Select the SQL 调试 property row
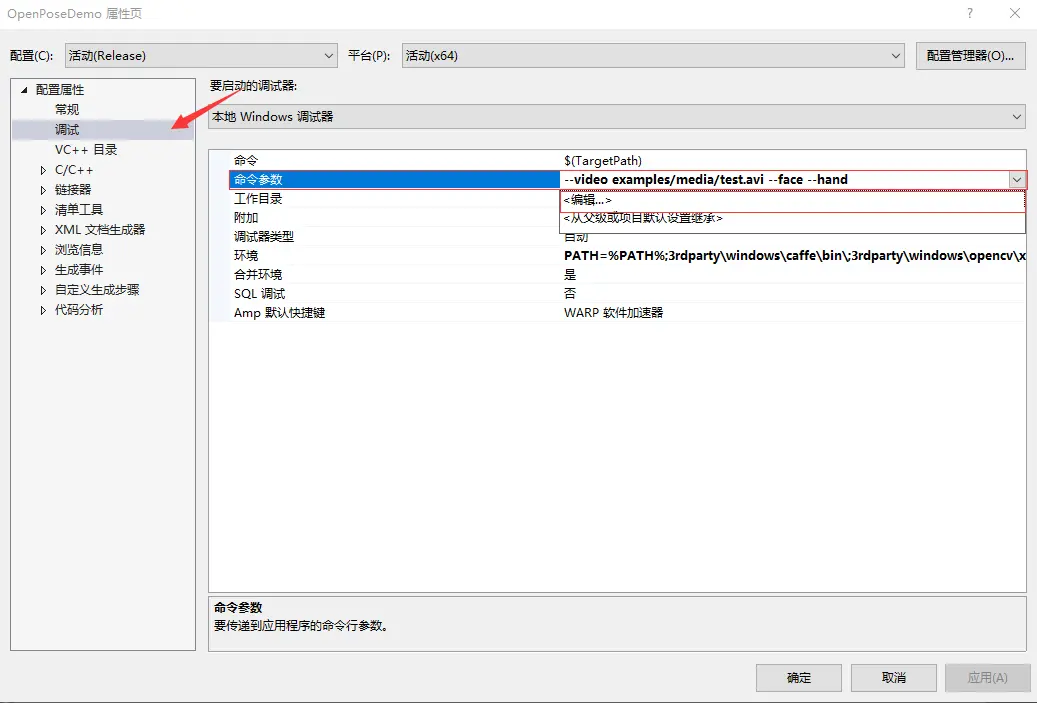The image size is (1037, 703). coord(617,294)
